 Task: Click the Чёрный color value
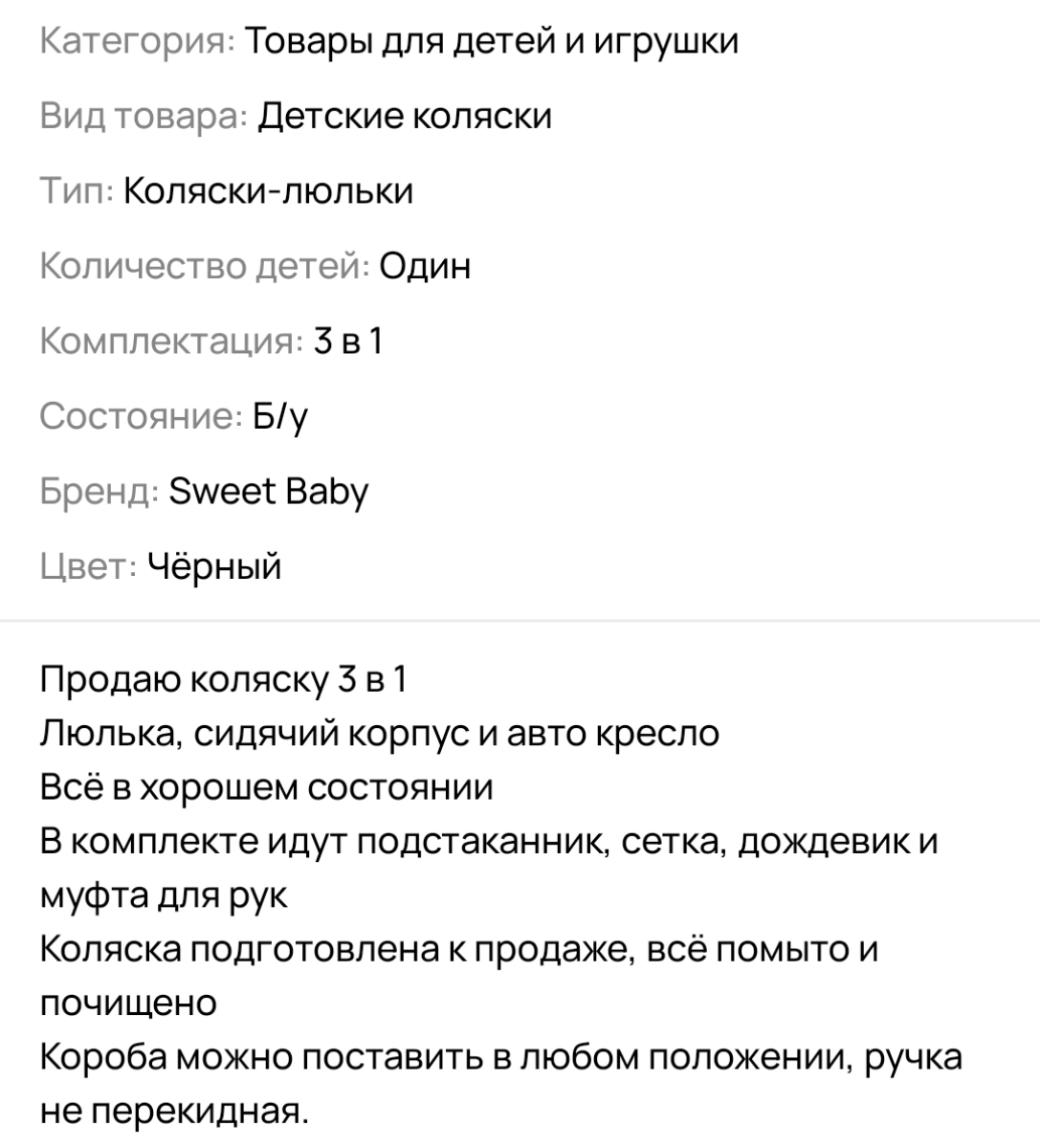[x=215, y=566]
